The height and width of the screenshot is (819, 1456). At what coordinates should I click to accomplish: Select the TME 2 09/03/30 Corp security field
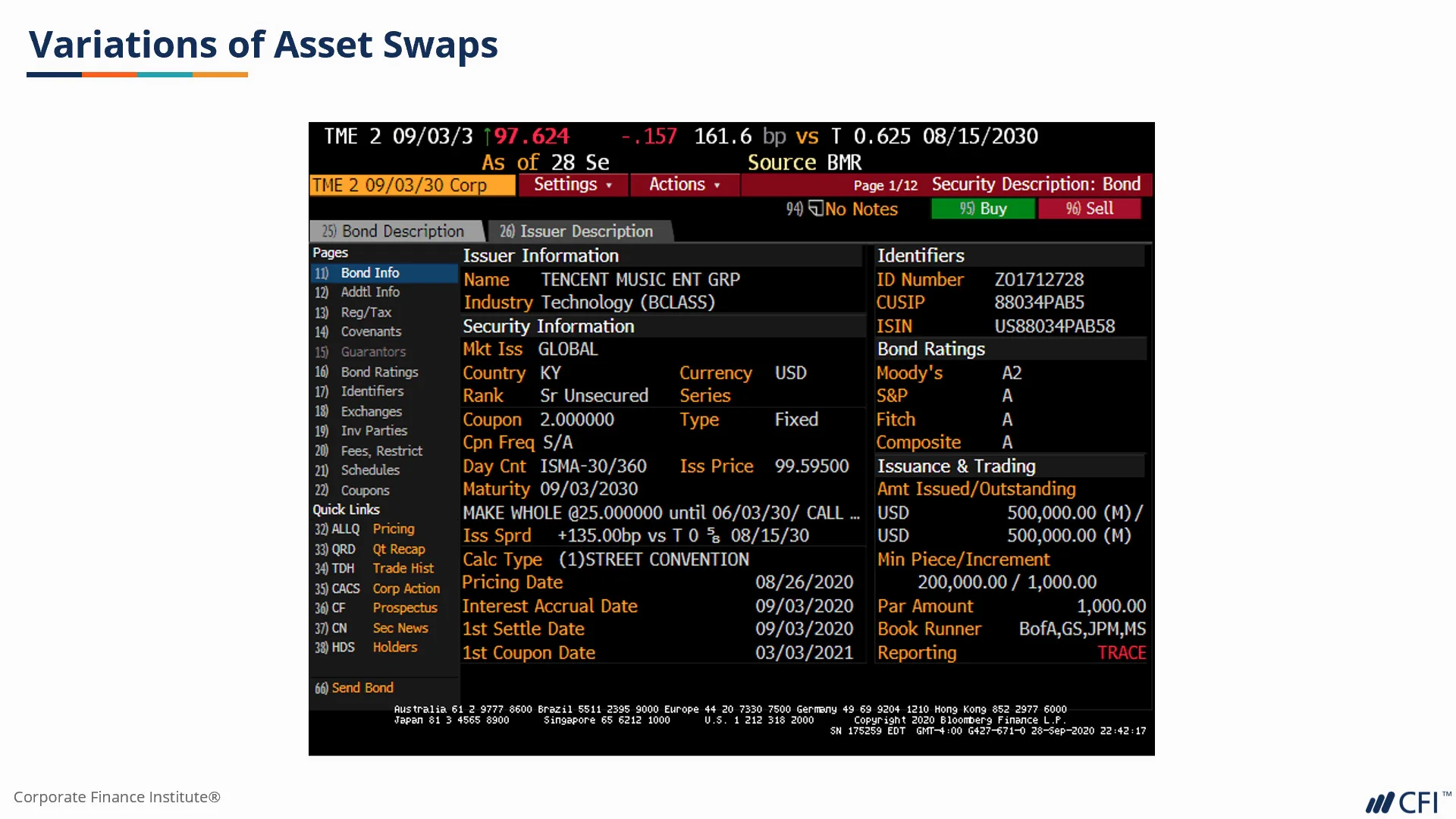[x=413, y=186]
